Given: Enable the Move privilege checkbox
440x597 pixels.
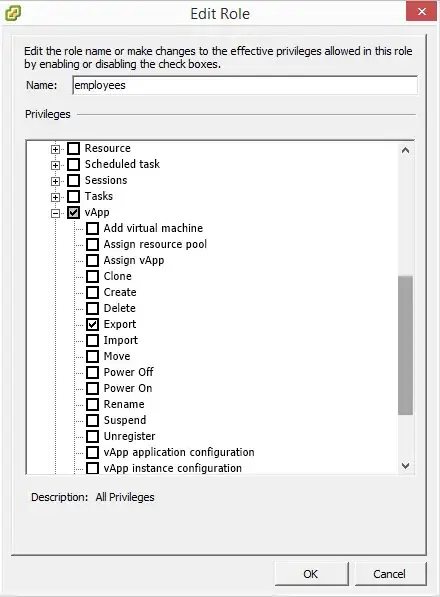Looking at the screenshot, I should pos(92,356).
